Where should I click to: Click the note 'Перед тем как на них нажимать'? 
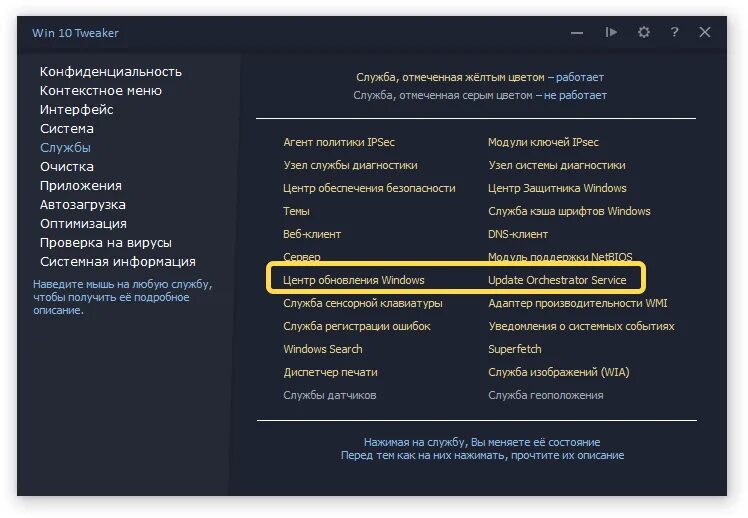point(482,456)
